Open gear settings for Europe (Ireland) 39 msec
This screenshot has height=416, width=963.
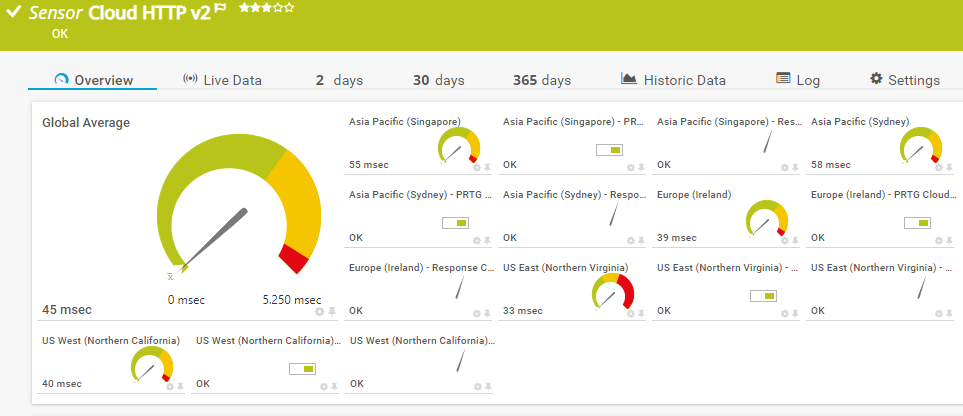click(784, 240)
